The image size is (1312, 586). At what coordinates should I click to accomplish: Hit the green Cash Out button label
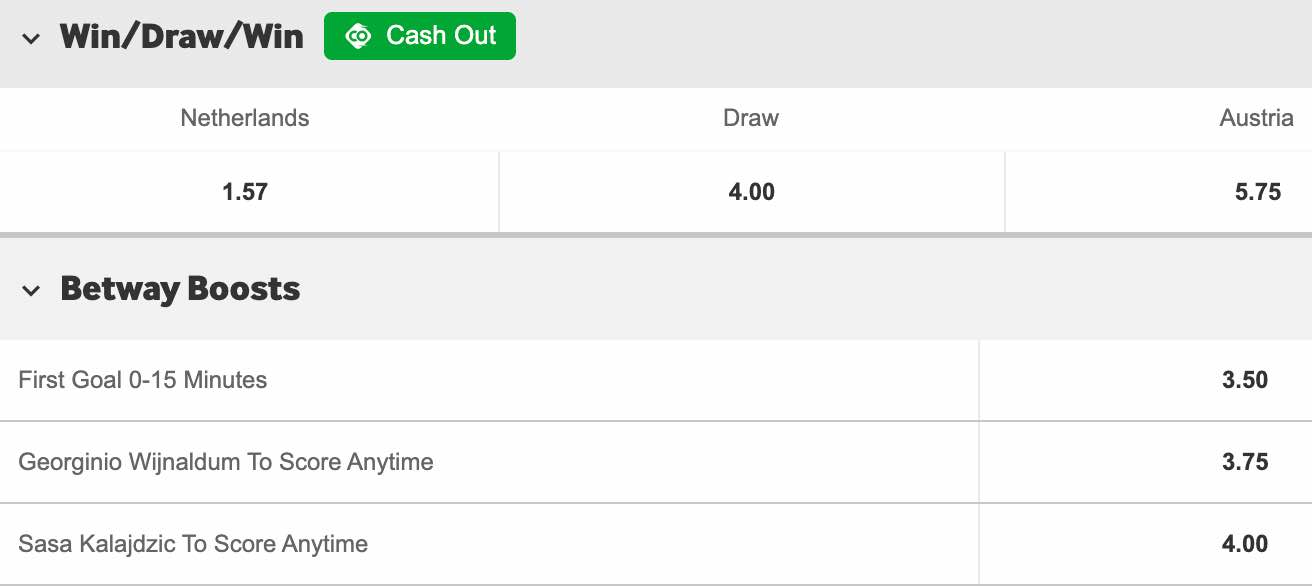click(x=441, y=35)
